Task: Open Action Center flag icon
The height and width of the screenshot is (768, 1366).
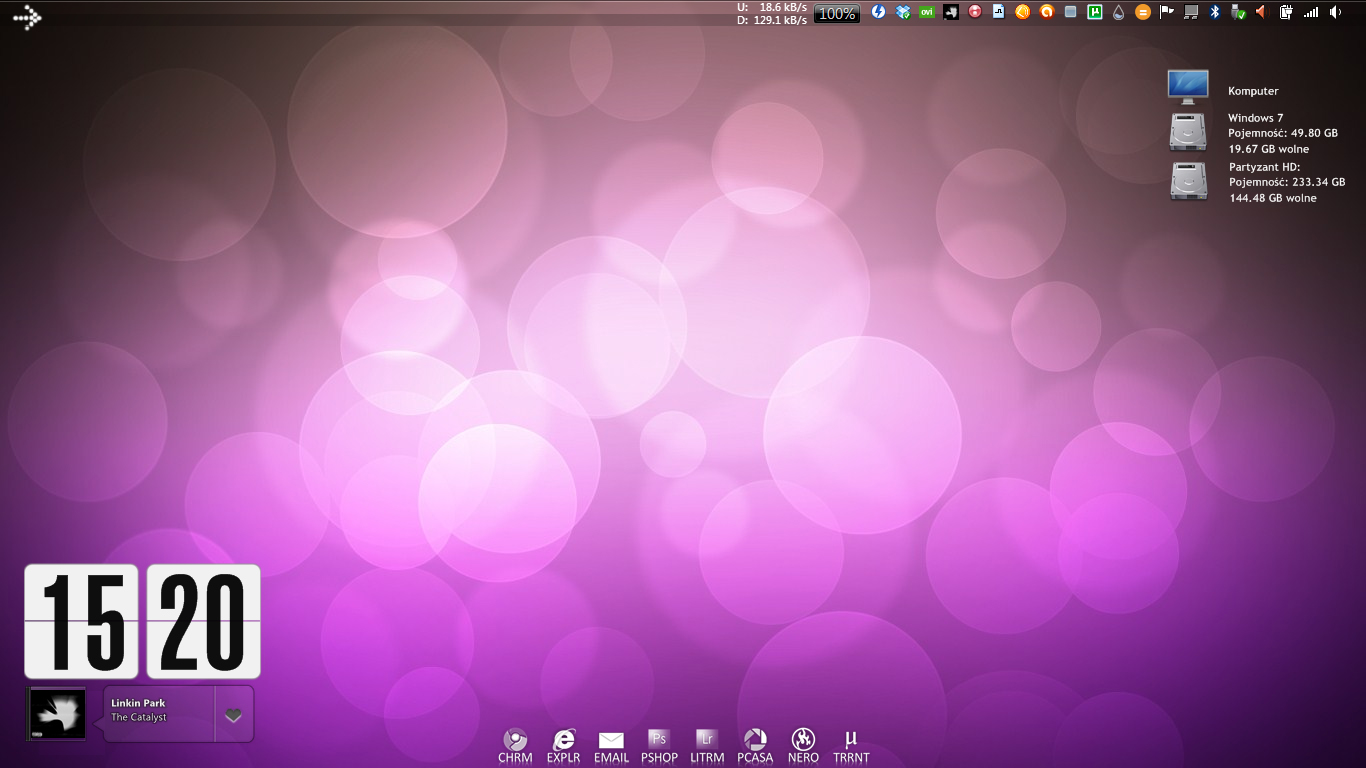Action: [1167, 12]
